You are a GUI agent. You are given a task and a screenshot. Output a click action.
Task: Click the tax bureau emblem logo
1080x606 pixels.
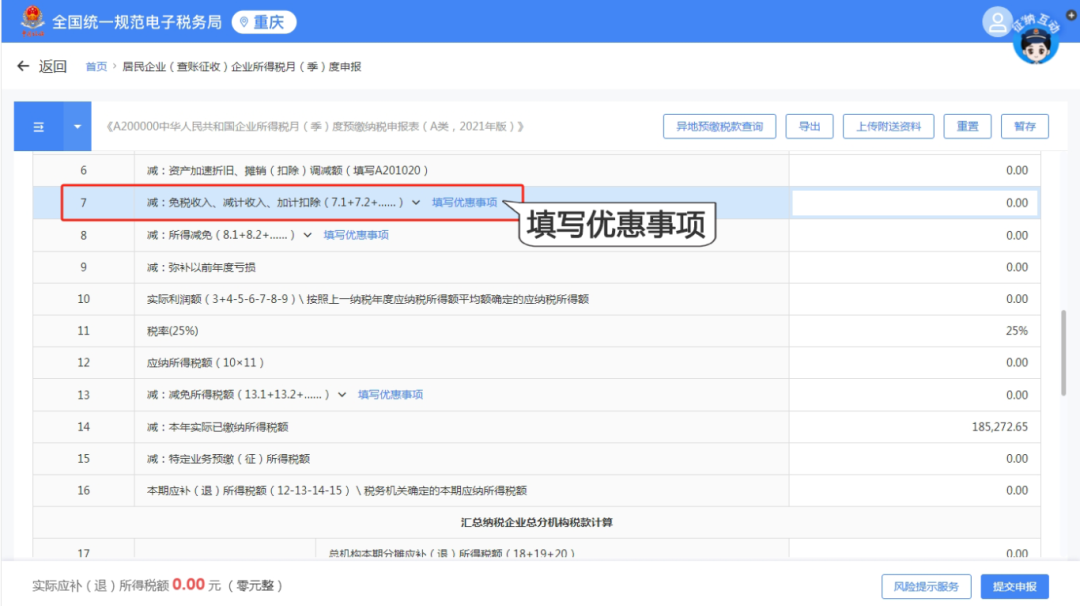[x=32, y=20]
